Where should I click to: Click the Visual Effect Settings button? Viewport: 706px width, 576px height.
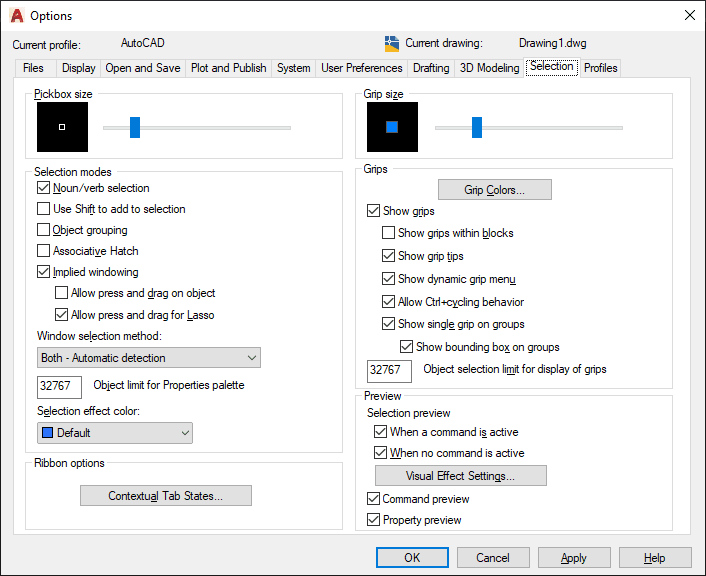click(460, 476)
